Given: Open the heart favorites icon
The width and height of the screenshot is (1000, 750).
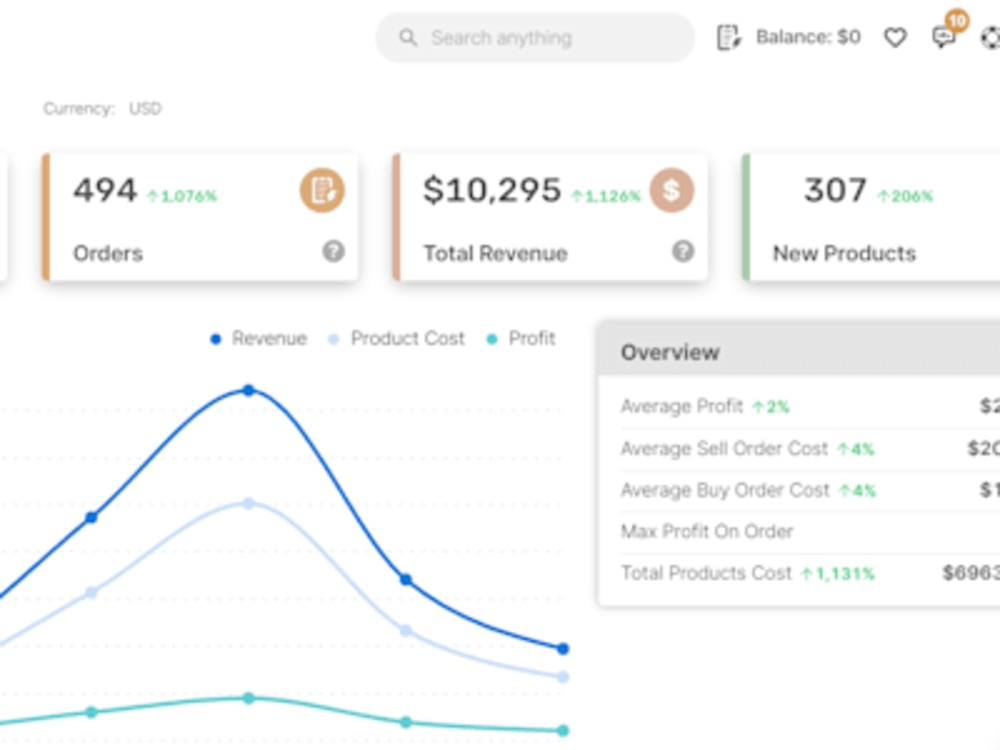Looking at the screenshot, I should [895, 38].
